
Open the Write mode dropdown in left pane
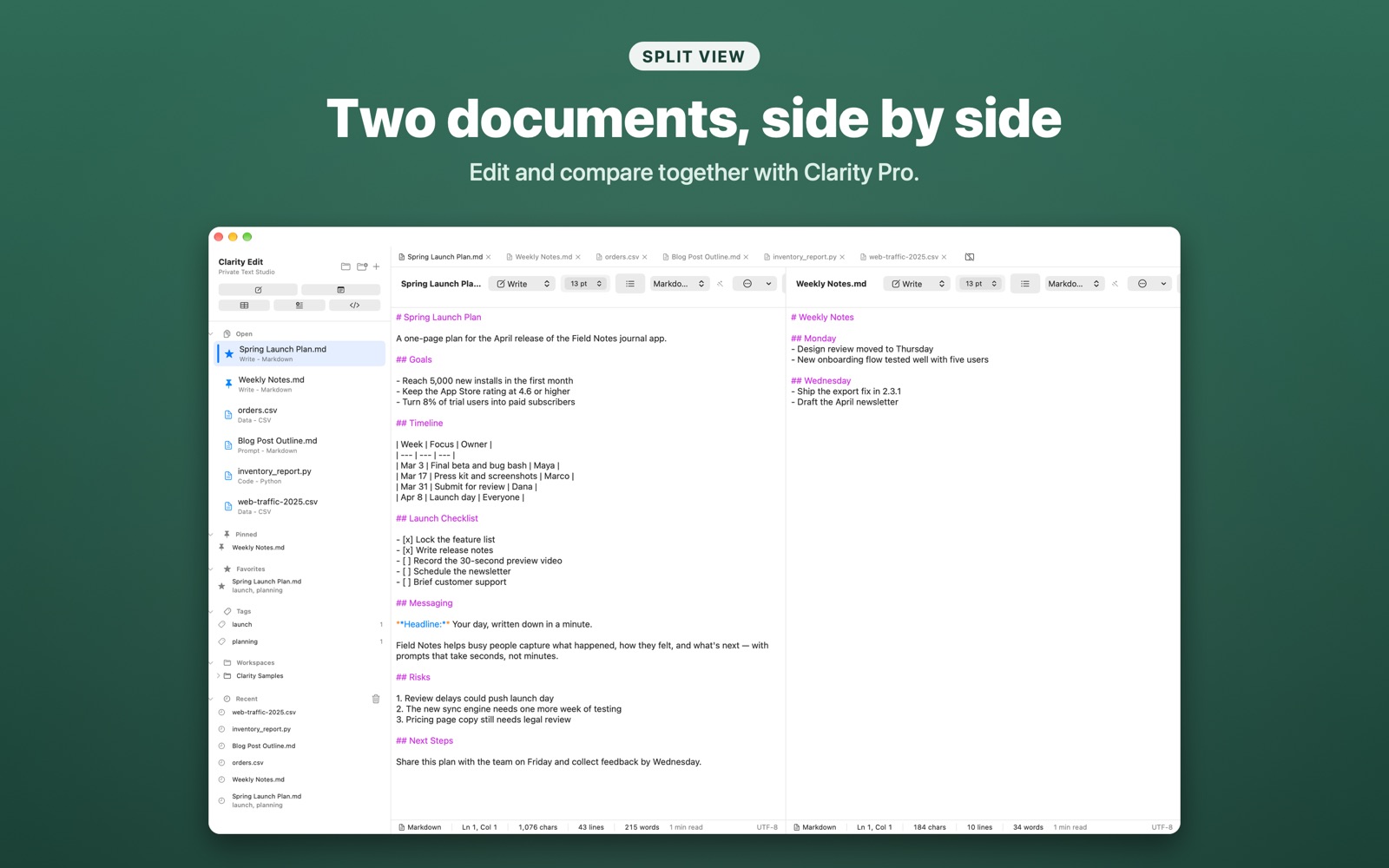(x=522, y=284)
